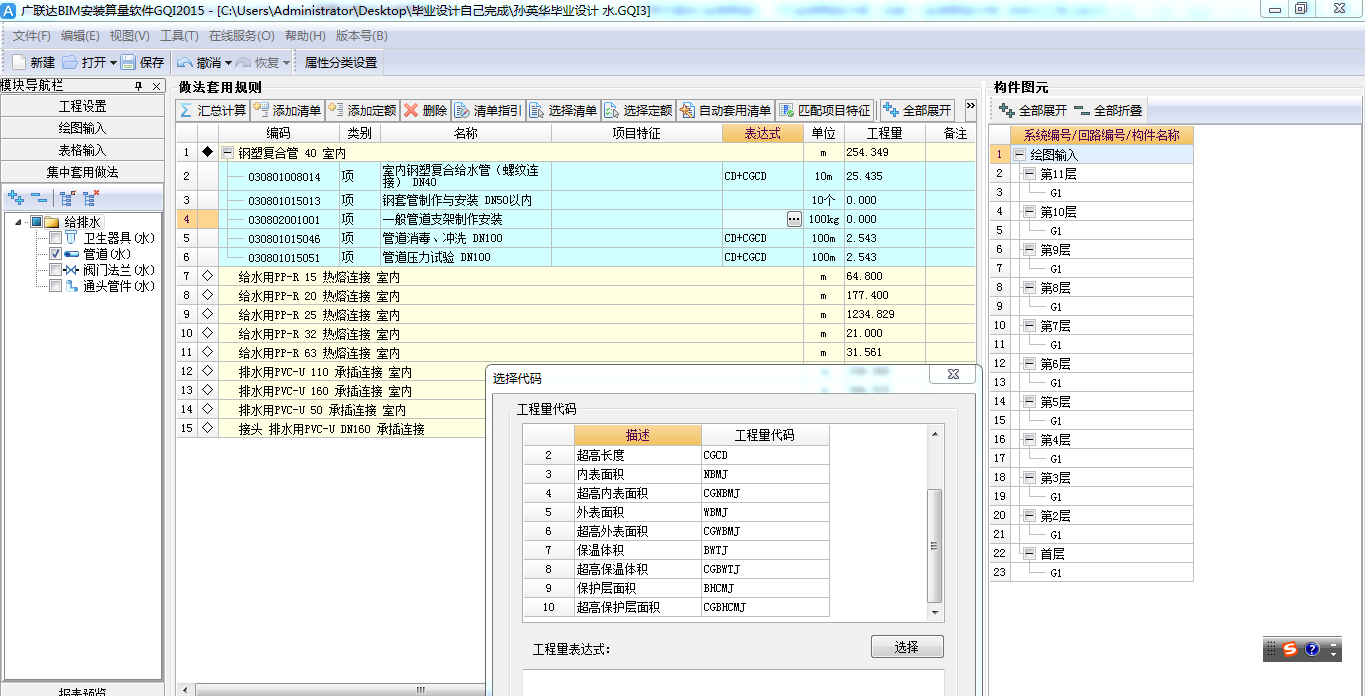Click the 选择代码 list vertical scrollbar thumb
The image size is (1365, 696).
coord(935,545)
